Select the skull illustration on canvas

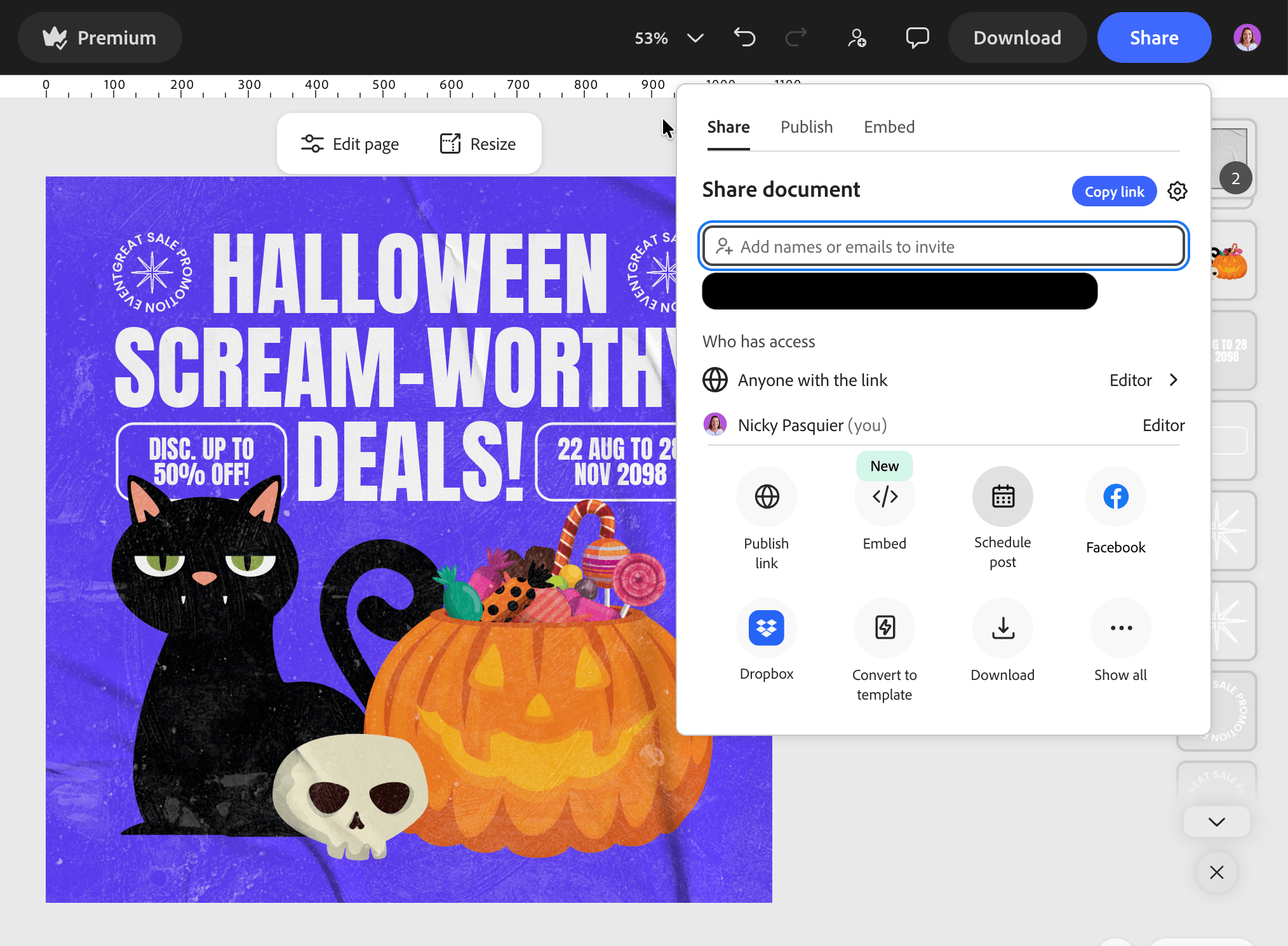[x=351, y=797]
